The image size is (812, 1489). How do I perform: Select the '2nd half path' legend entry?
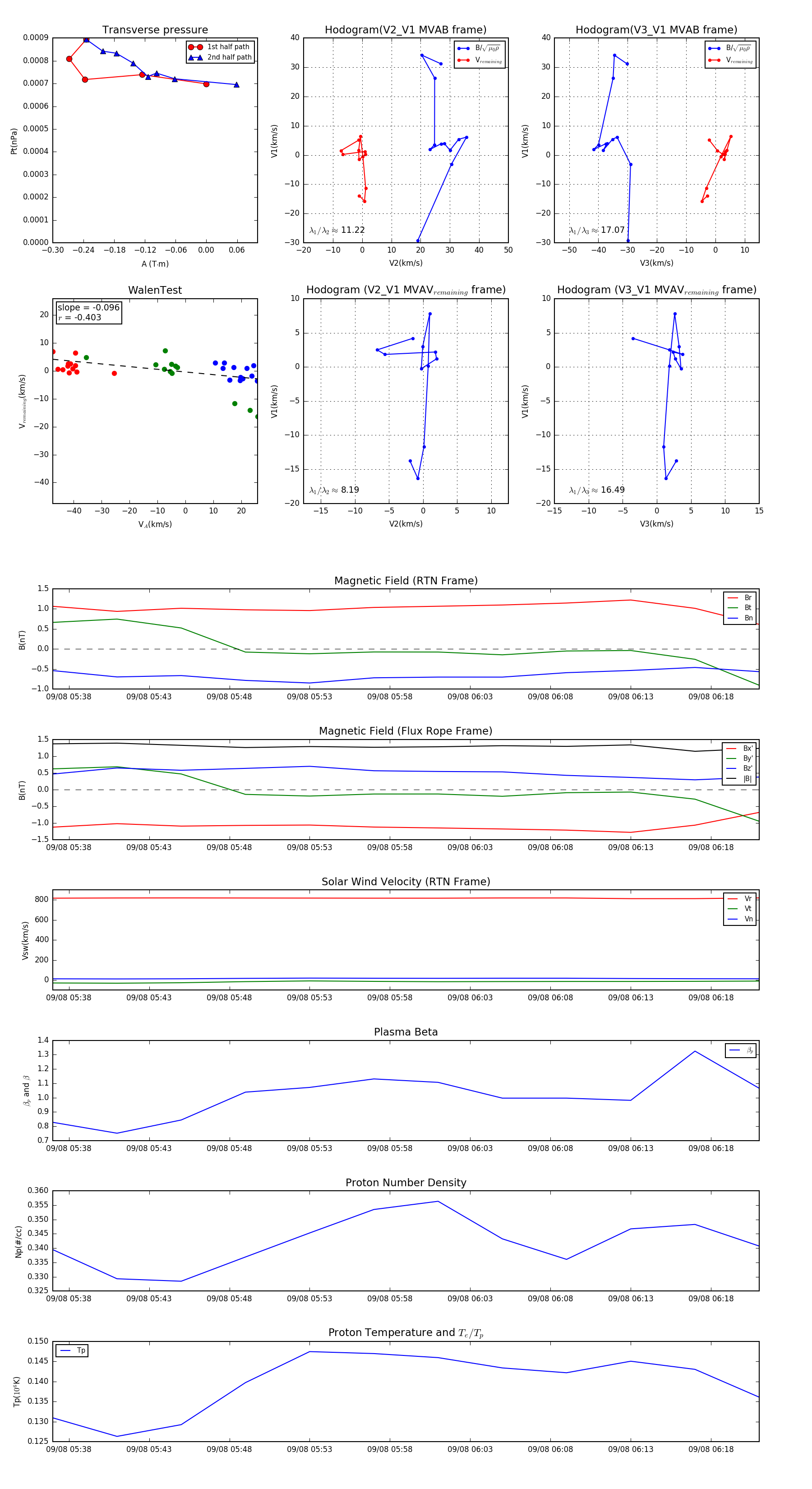click(220, 57)
